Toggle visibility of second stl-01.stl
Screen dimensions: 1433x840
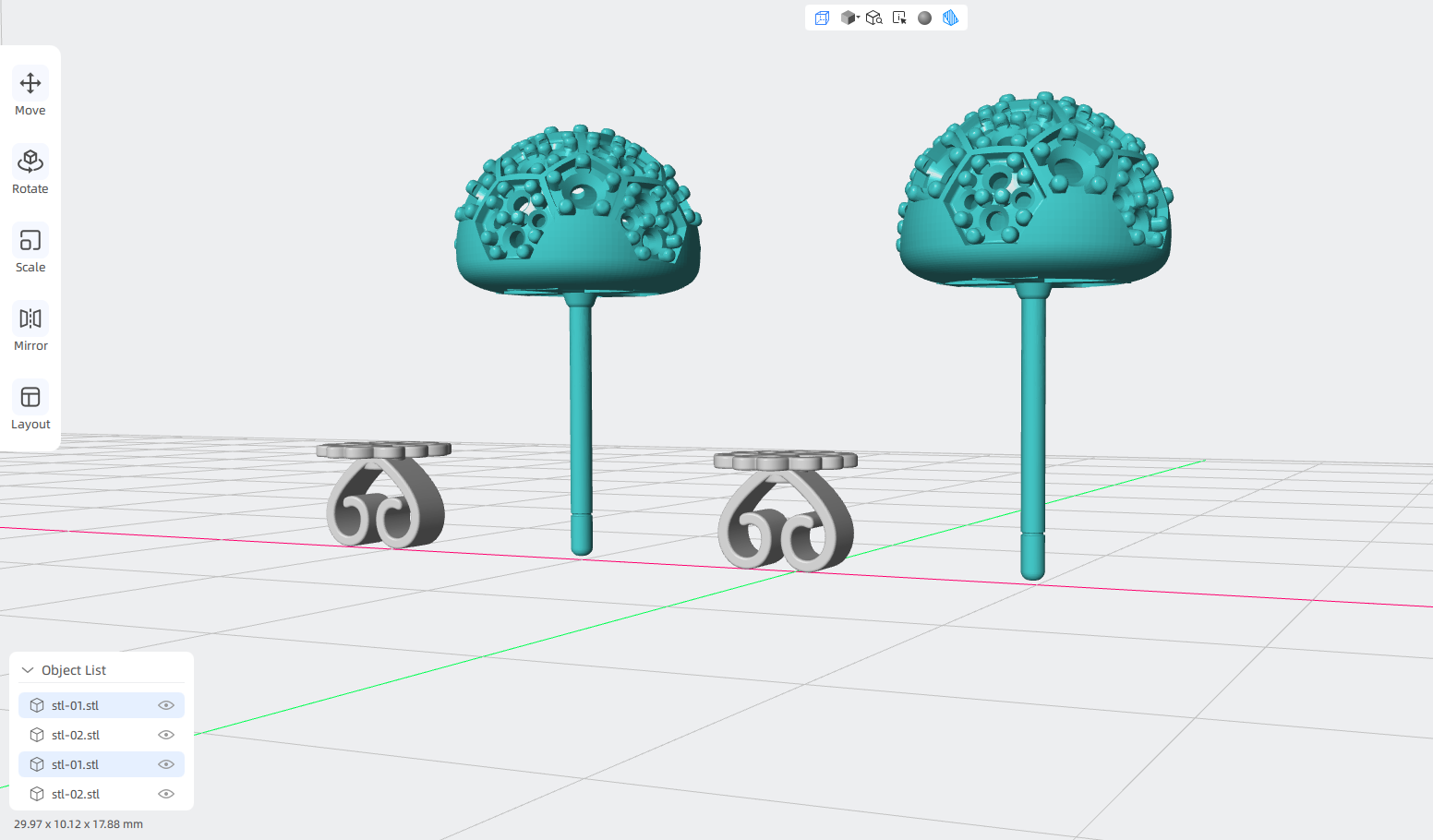[x=166, y=764]
